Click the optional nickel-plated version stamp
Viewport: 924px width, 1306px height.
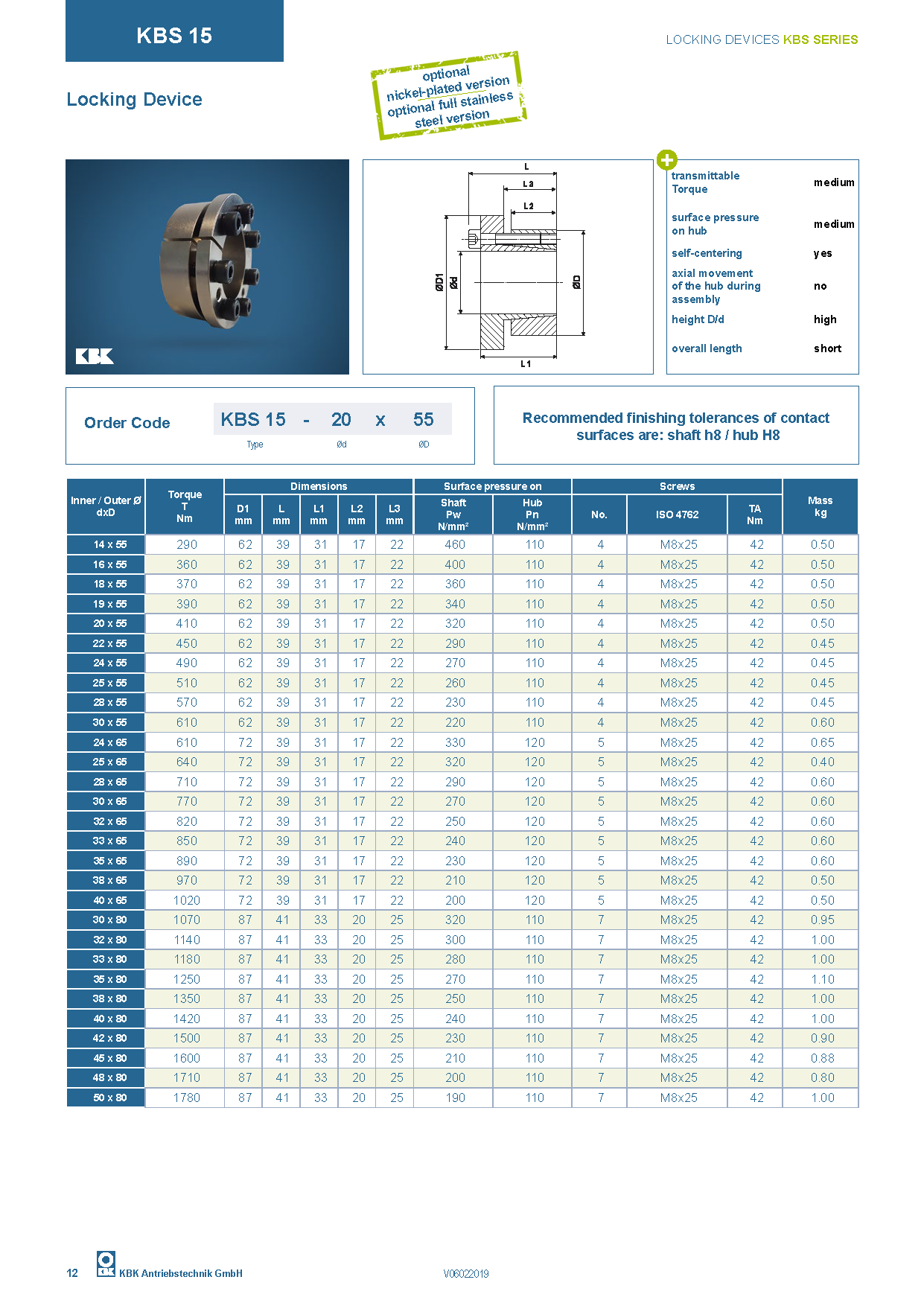(449, 96)
